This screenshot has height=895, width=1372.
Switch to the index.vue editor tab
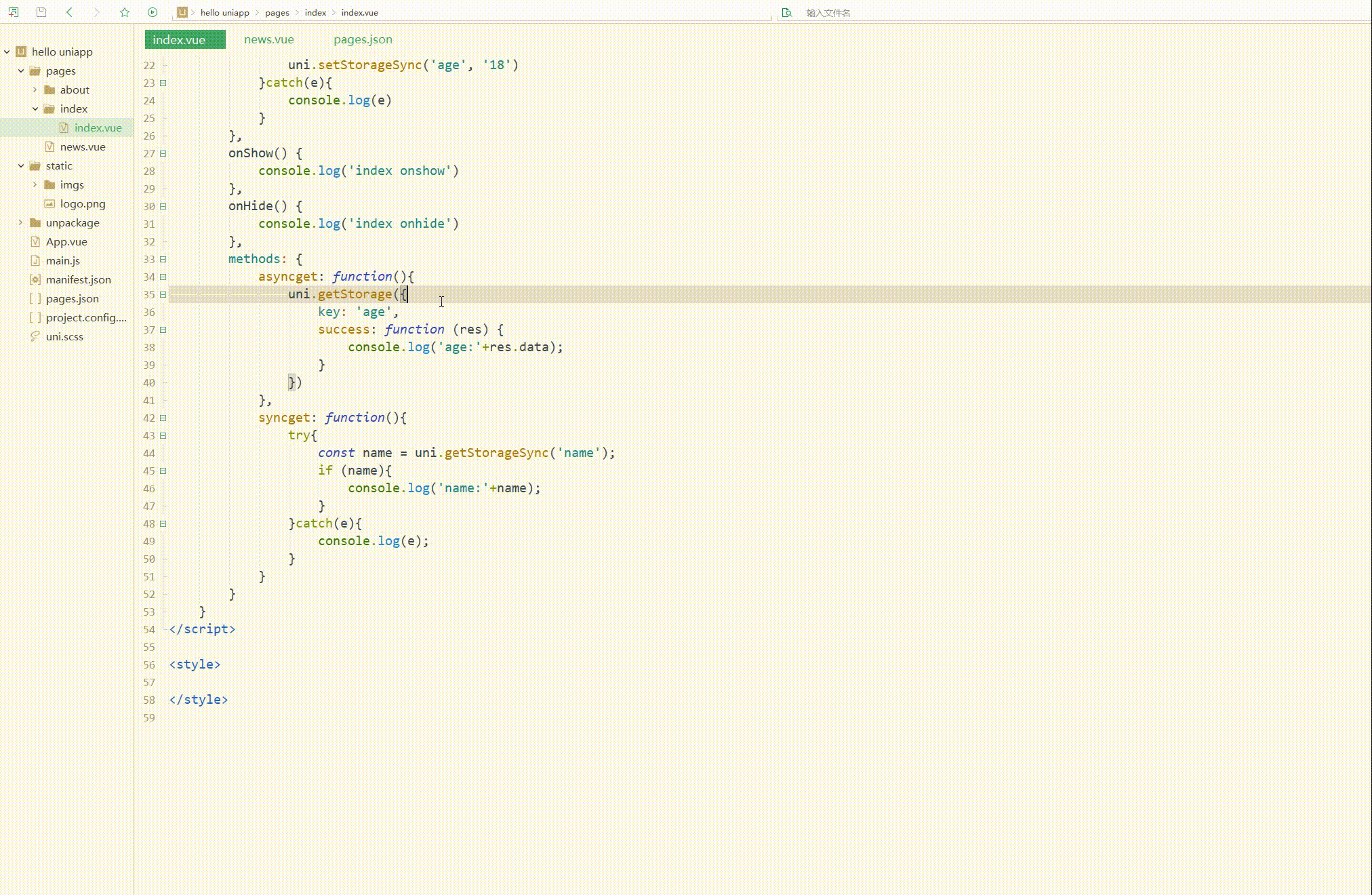coord(185,39)
